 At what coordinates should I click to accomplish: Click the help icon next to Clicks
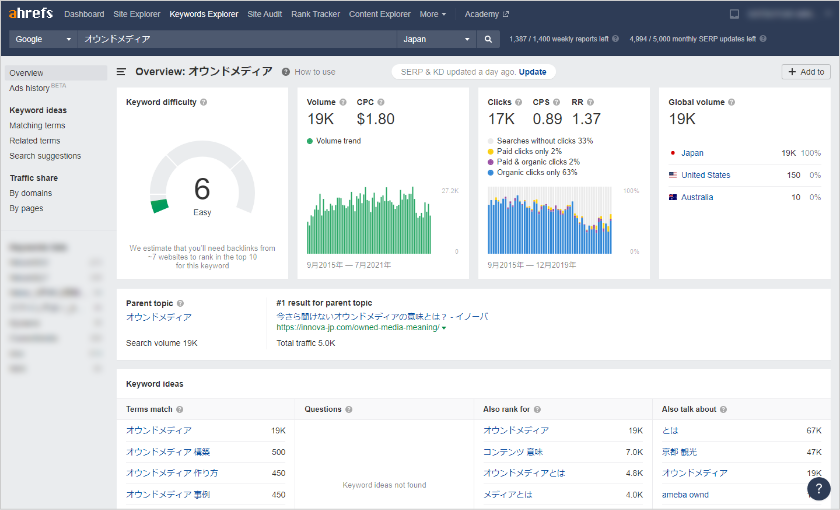coord(519,102)
